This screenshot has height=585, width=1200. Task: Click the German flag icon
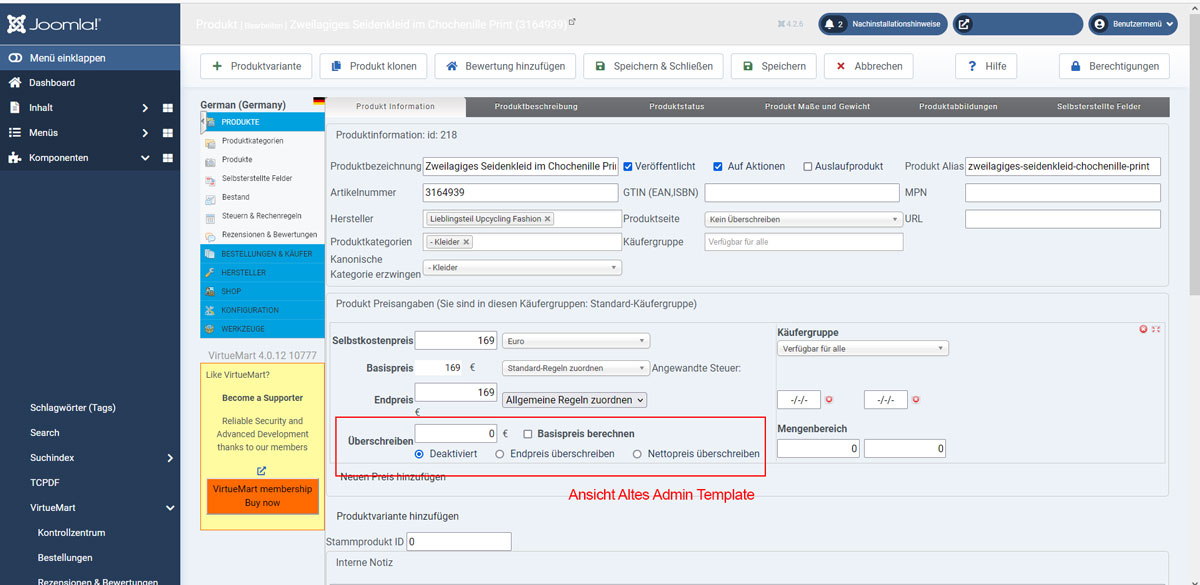click(x=319, y=102)
